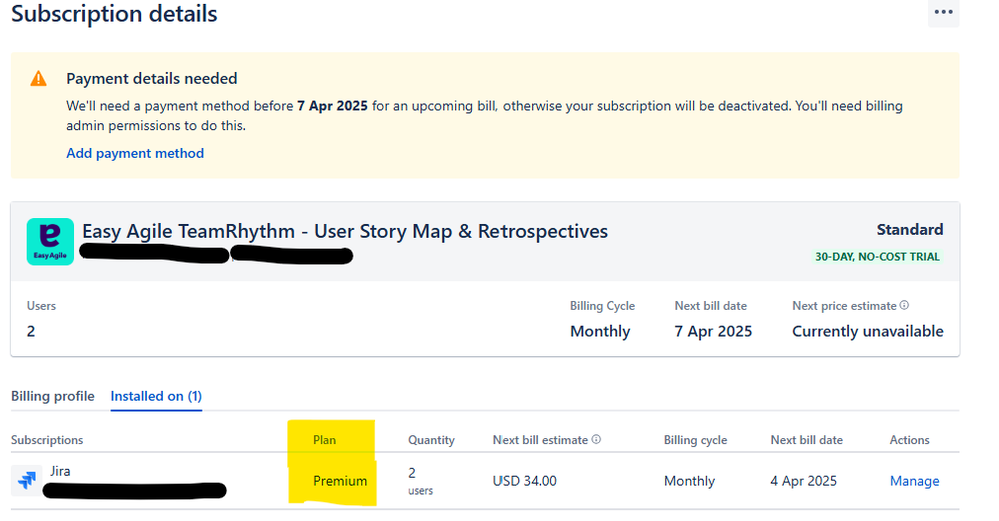Click the Plan column header

point(324,439)
